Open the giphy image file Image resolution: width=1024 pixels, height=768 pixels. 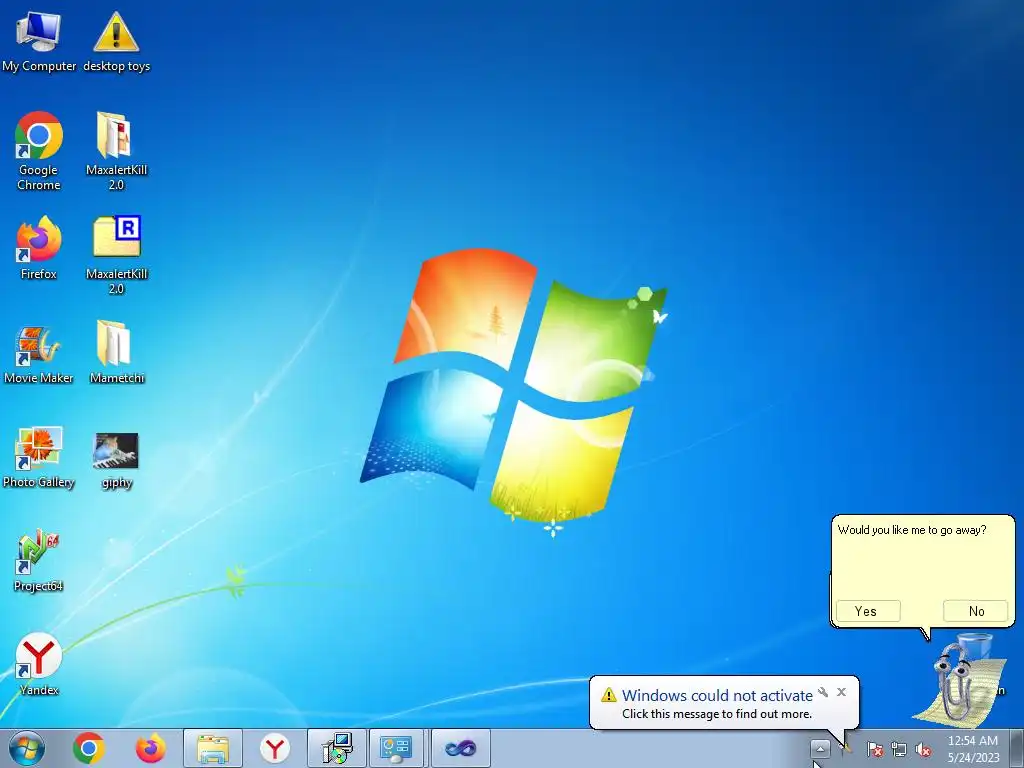(116, 461)
